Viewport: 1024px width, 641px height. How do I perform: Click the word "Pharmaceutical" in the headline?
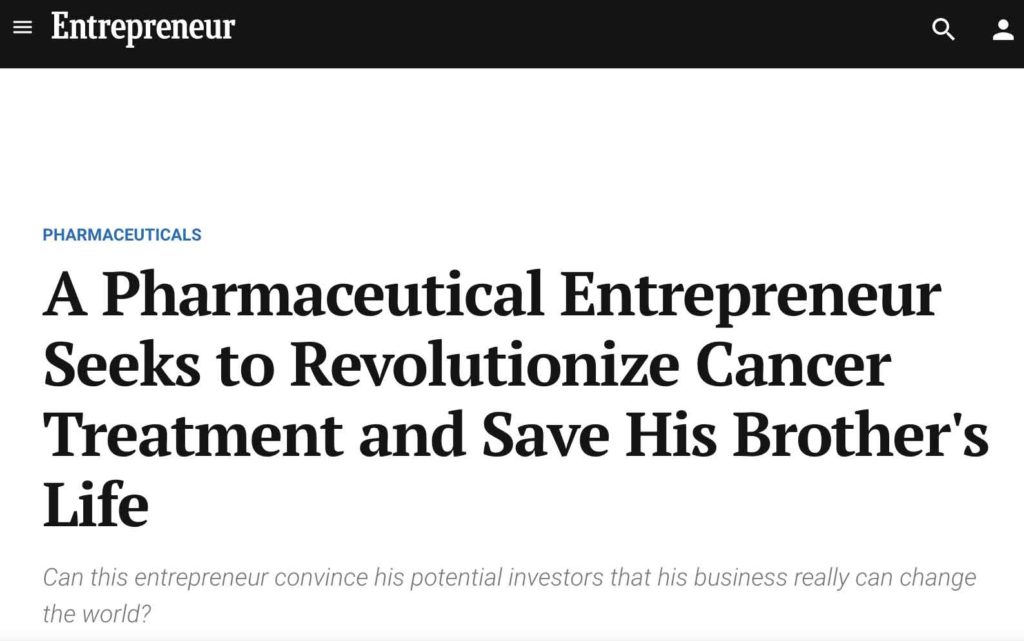click(x=323, y=295)
